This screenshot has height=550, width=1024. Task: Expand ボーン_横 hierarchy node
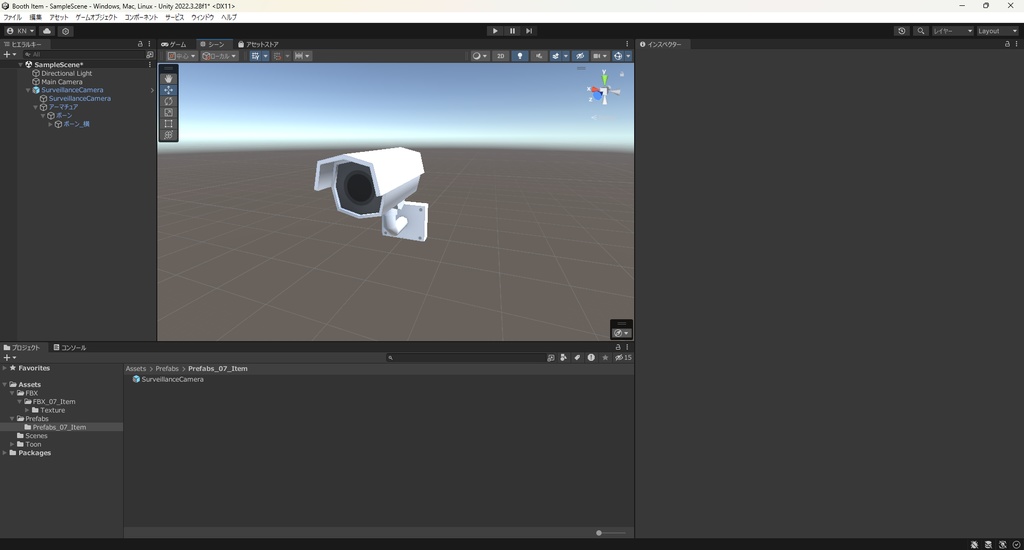pos(50,124)
